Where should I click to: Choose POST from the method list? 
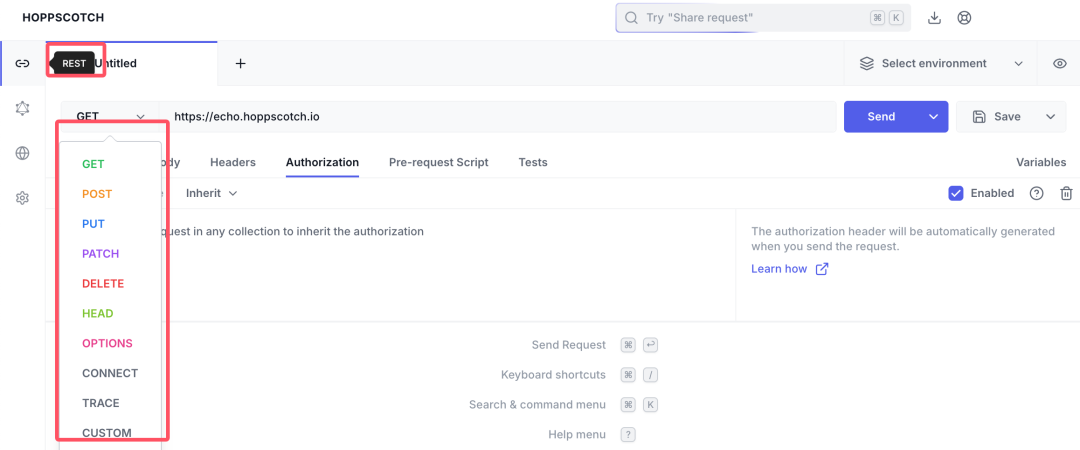pos(97,194)
